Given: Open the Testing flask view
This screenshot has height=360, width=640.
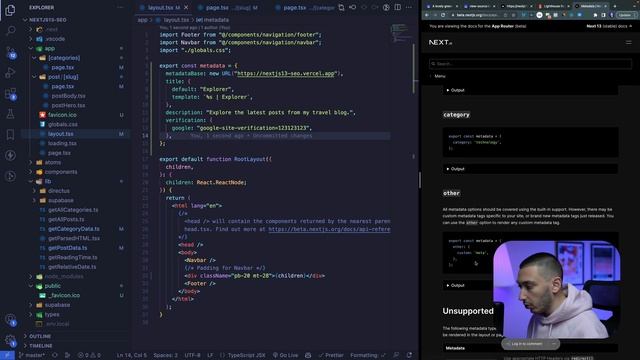Looking at the screenshot, I should tap(10, 114).
